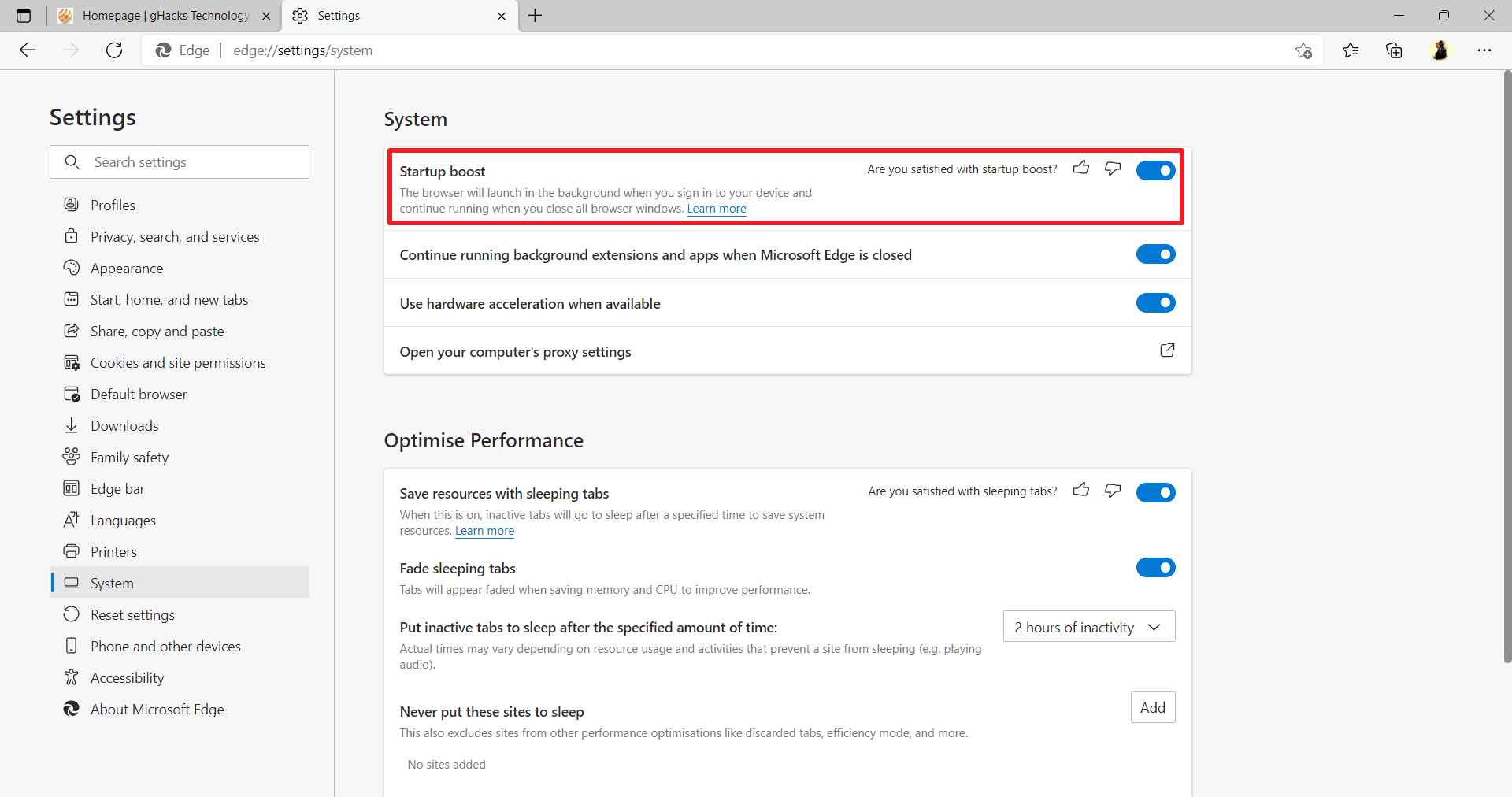Open the tab actions menu
The image size is (1512, 797).
[22, 15]
